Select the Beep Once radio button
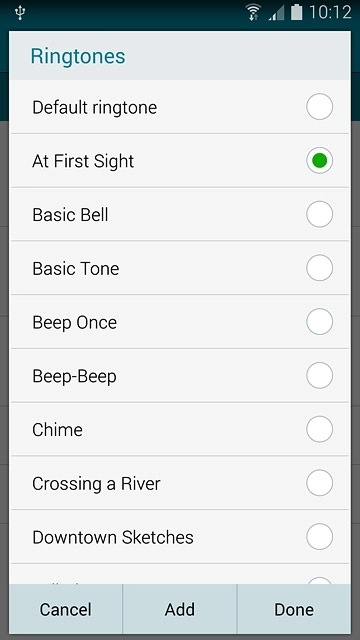The width and height of the screenshot is (360, 640). (x=319, y=322)
